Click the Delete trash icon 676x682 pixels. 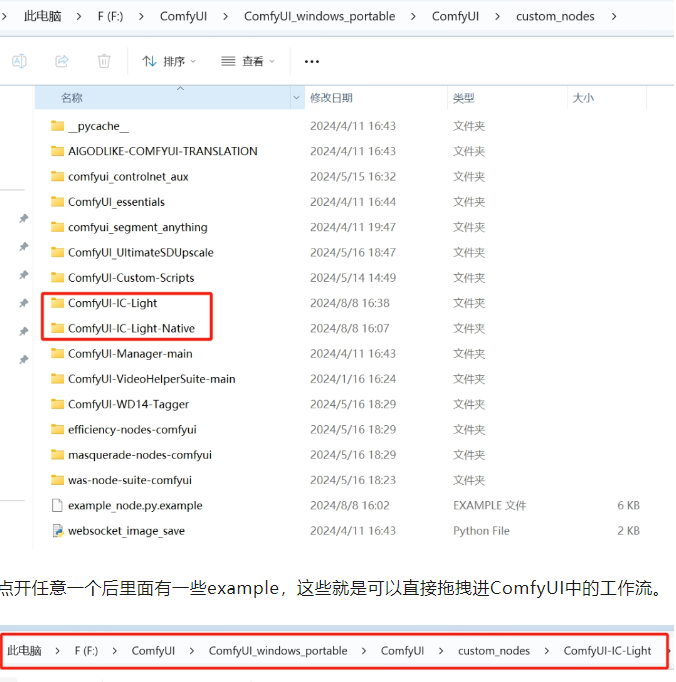click(104, 61)
